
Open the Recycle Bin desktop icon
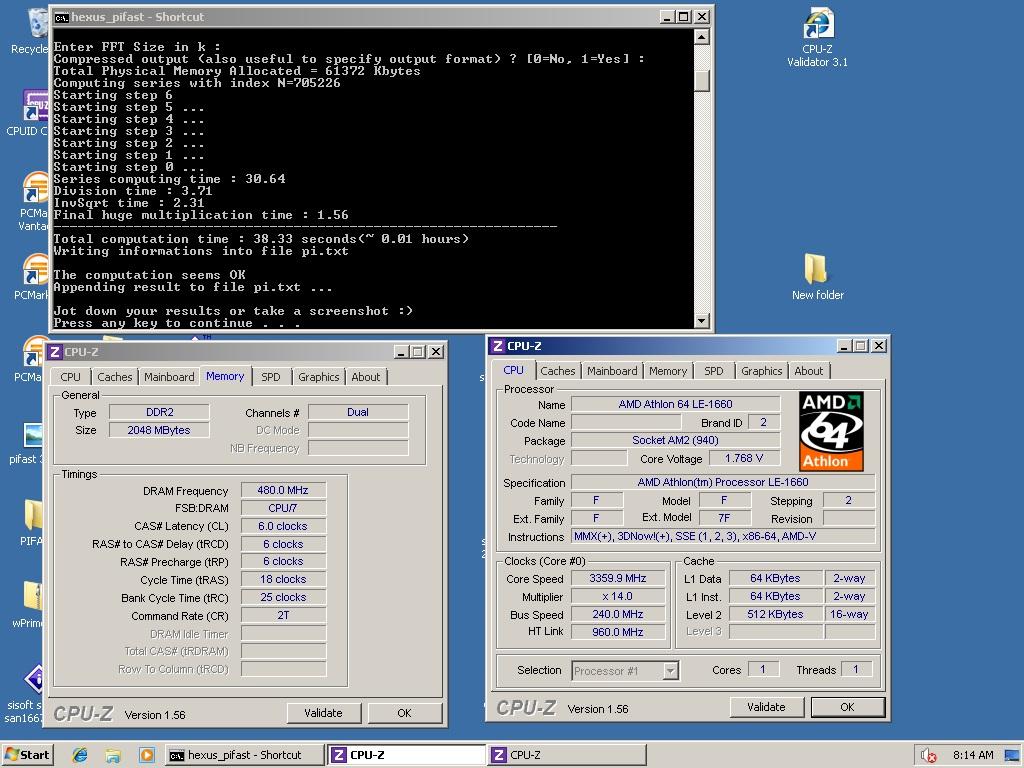coord(31,31)
